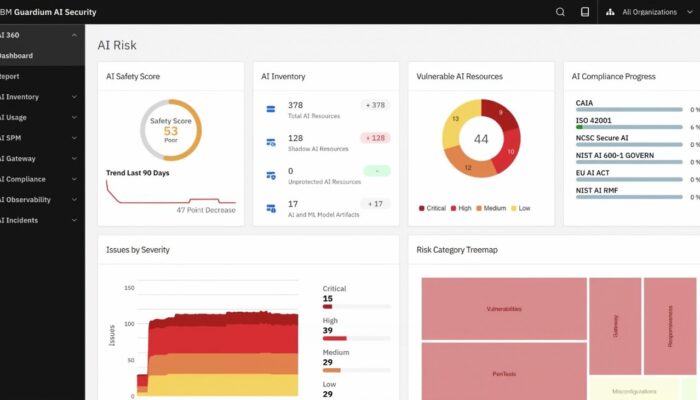This screenshot has height=400, width=700.
Task: Click the Gateway treemap tile
Action: pyautogui.click(x=615, y=326)
